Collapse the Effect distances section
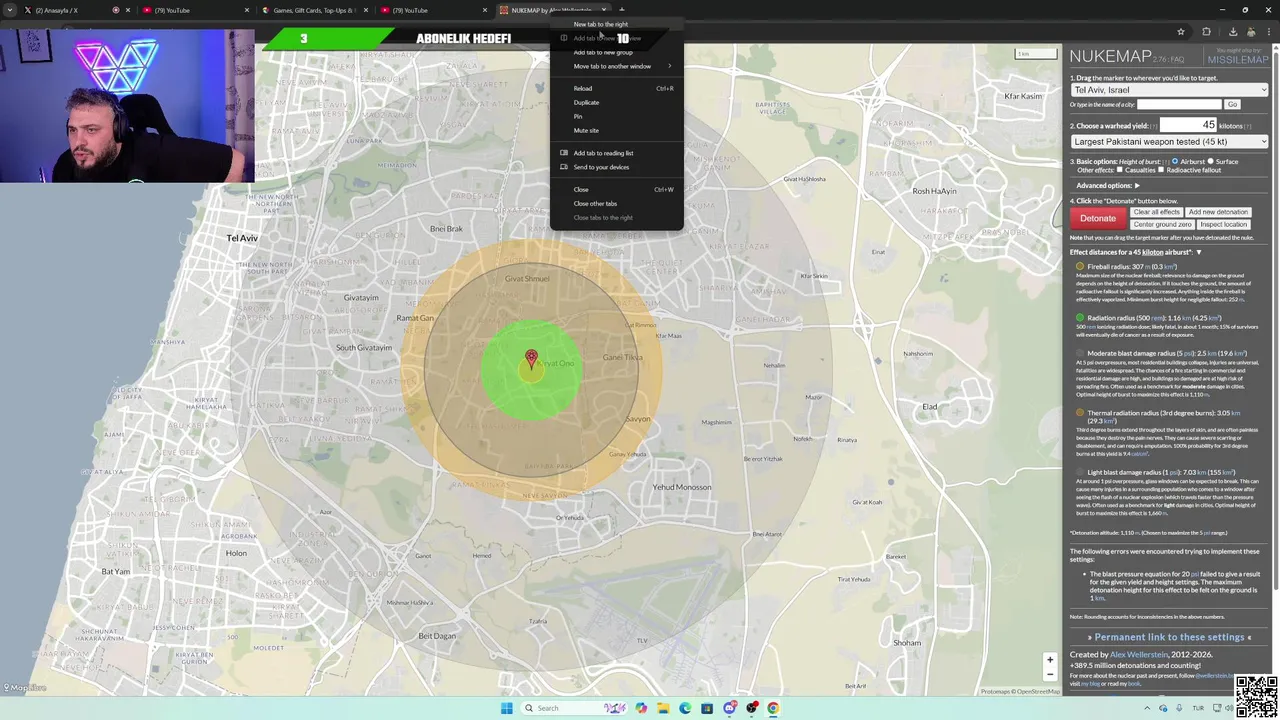This screenshot has width=1280, height=720. (1199, 253)
